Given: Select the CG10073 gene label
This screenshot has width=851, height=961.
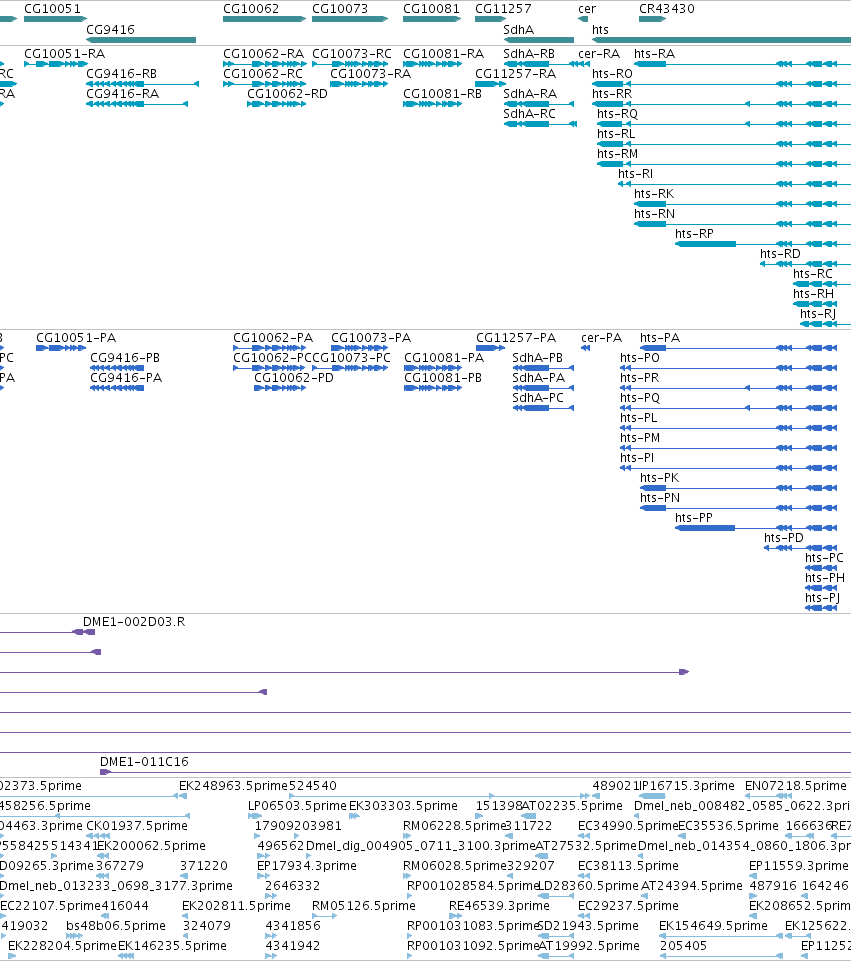Looking at the screenshot, I should pos(340,9).
